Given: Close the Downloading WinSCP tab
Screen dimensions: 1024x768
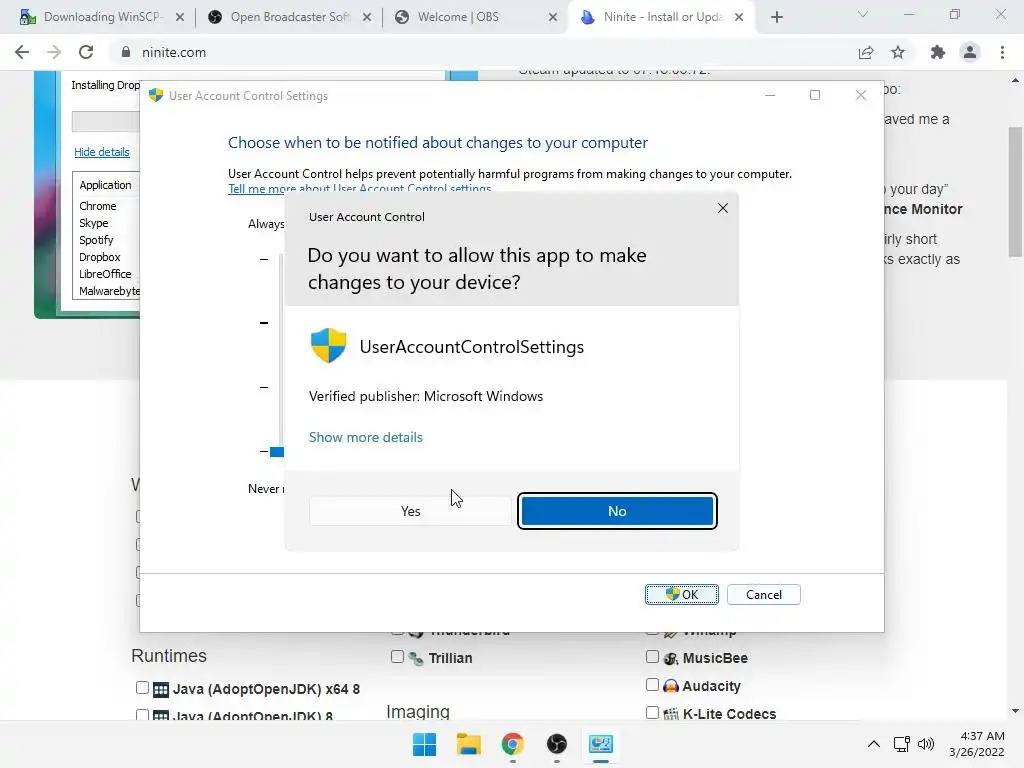Looking at the screenshot, I should point(180,17).
